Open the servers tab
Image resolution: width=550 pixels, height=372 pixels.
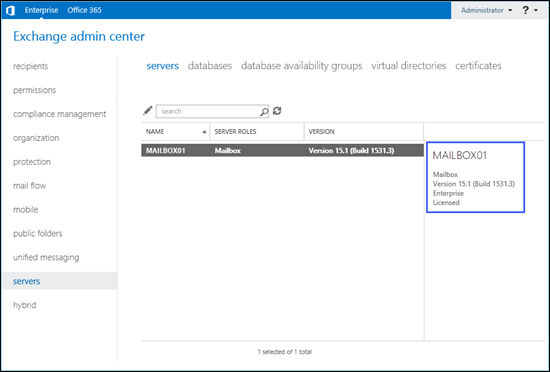pos(162,66)
